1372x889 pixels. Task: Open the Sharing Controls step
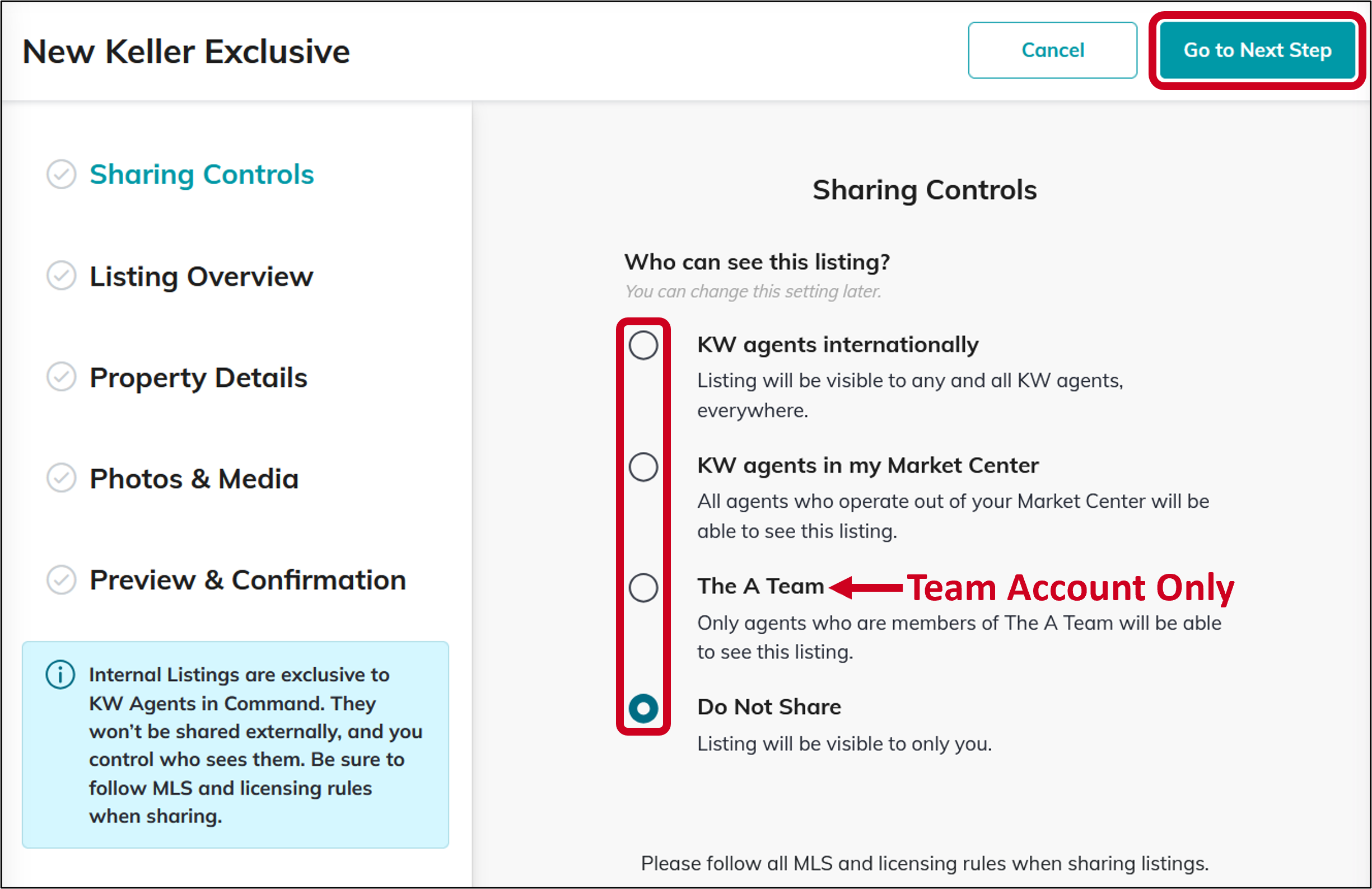click(201, 175)
